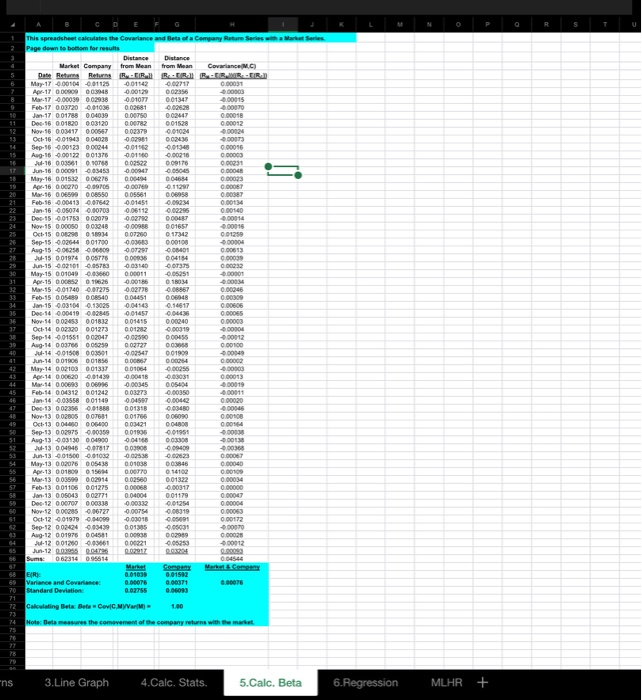642x700 pixels.
Task: Click the company E(R) value '0.01592'
Action: 177,575
